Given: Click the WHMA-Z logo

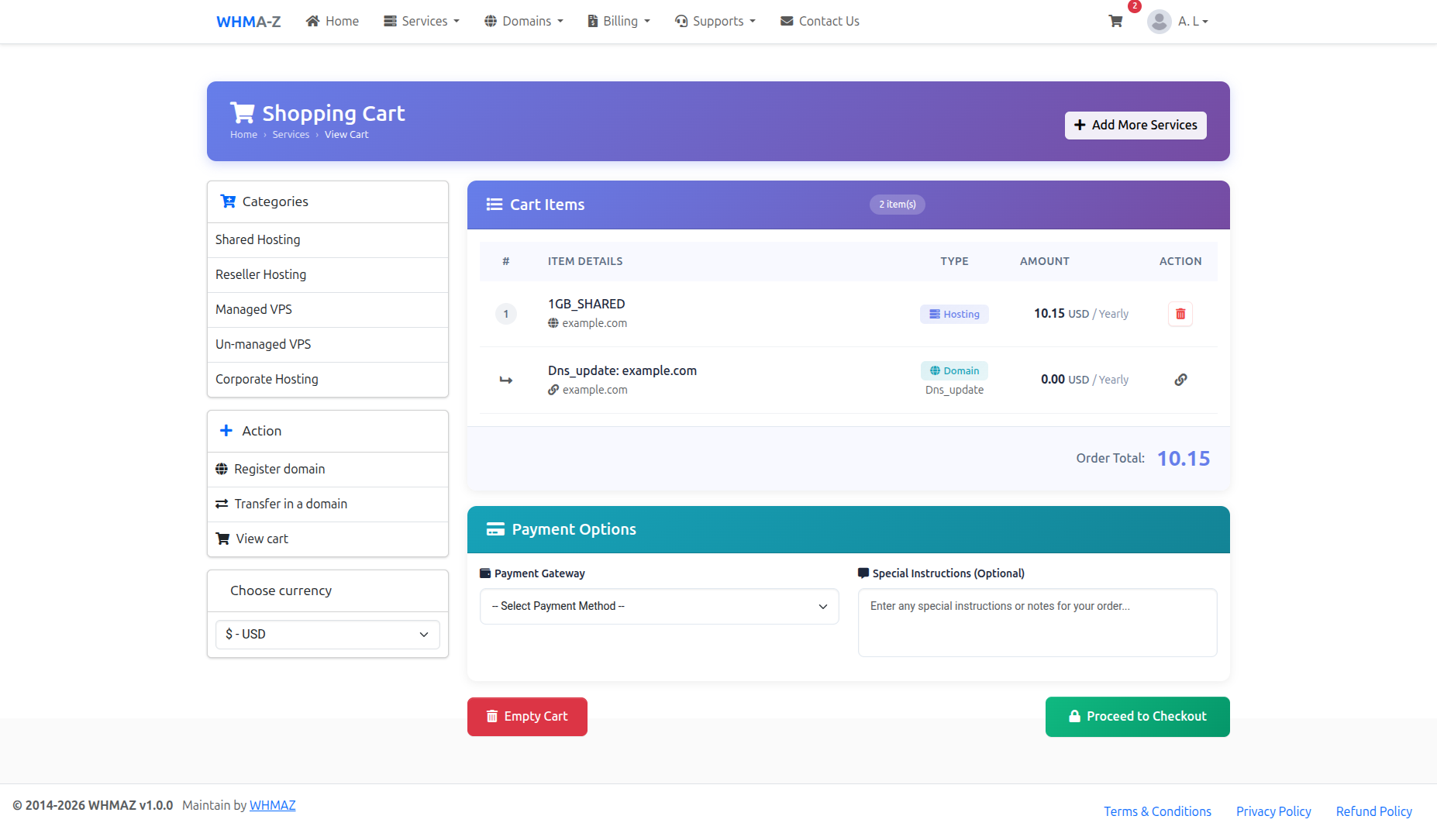Looking at the screenshot, I should [248, 22].
